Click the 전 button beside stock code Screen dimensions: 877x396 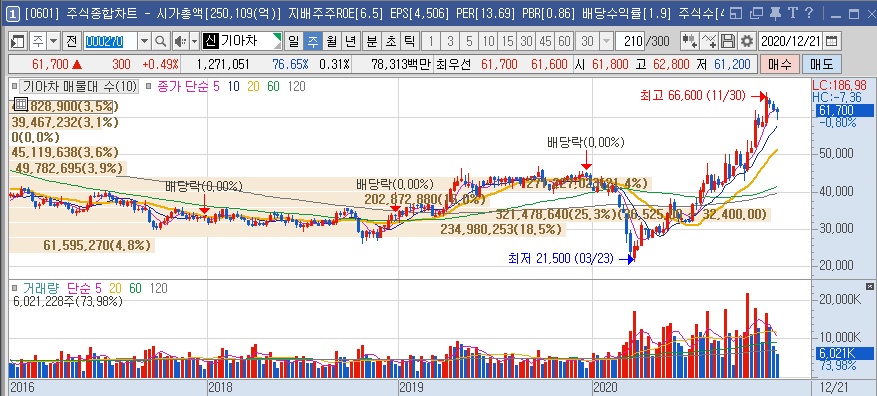point(72,41)
